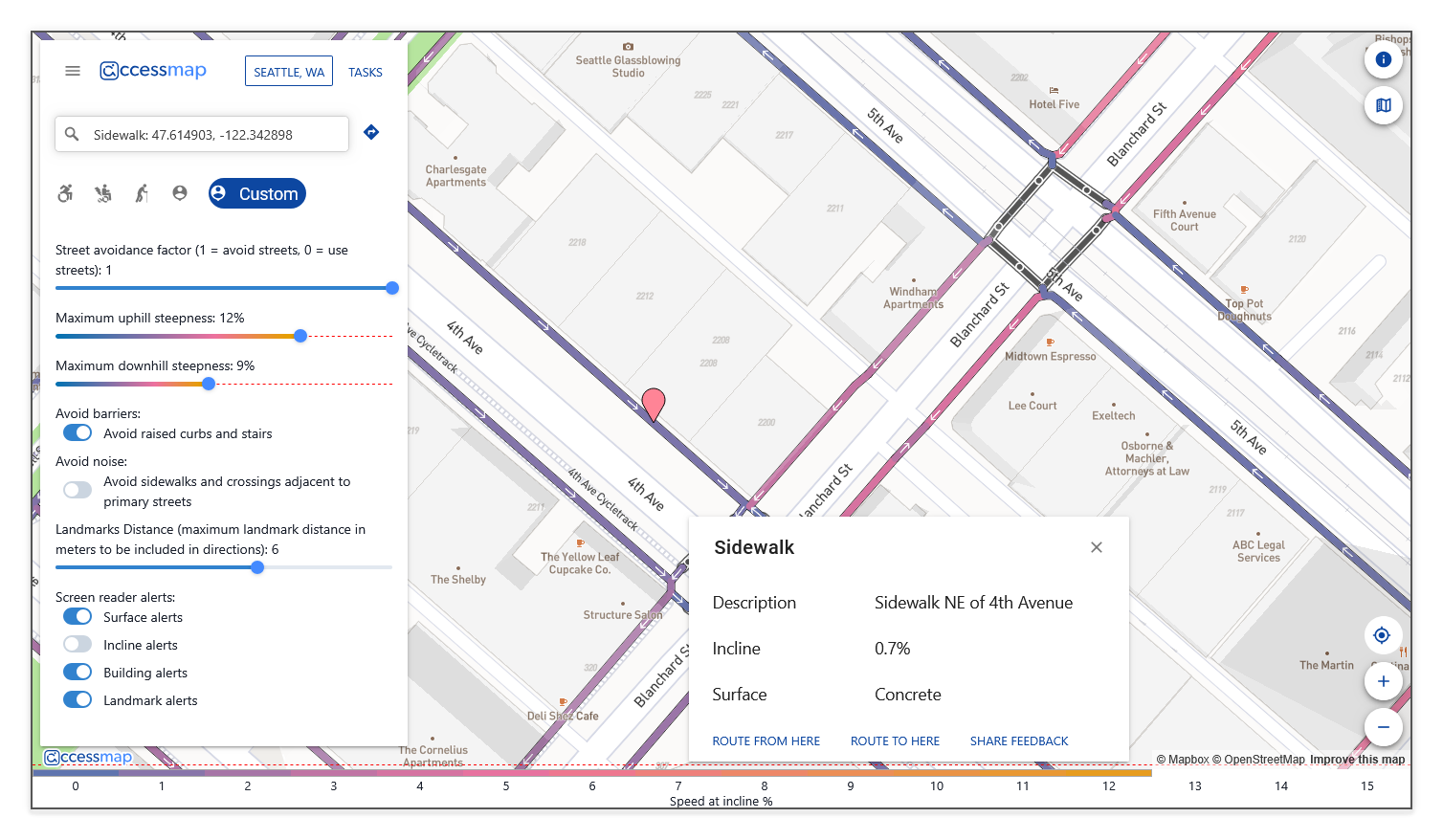
Task: Zoom out on the map
Action: pyautogui.click(x=1383, y=727)
